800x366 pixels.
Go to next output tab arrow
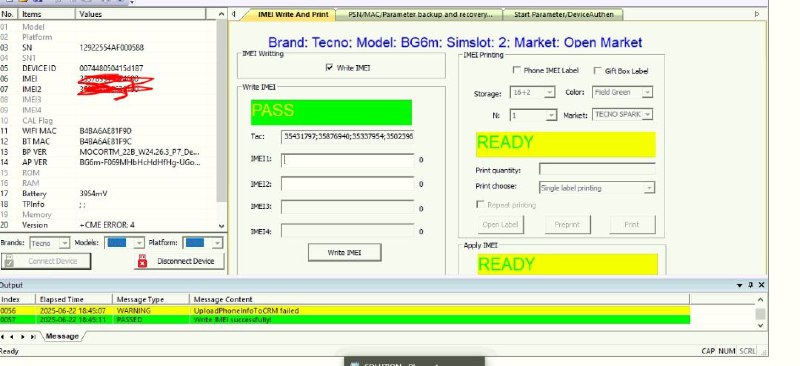(22, 337)
